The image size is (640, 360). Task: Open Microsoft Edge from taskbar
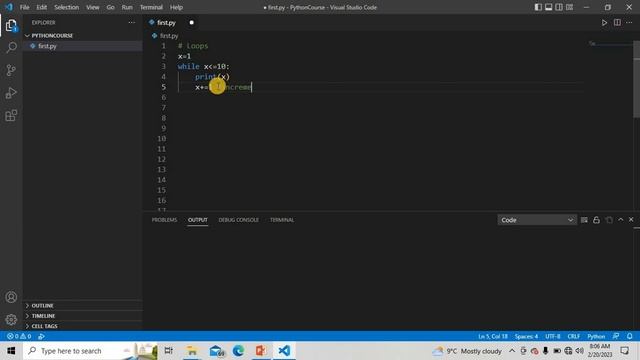pyautogui.click(x=238, y=351)
